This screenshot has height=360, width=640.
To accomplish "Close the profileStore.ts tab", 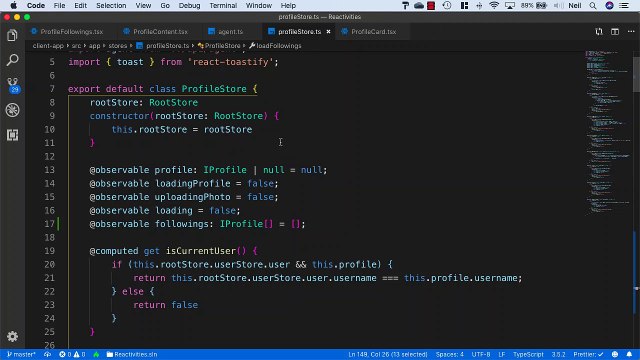I will pyautogui.click(x=328, y=31).
